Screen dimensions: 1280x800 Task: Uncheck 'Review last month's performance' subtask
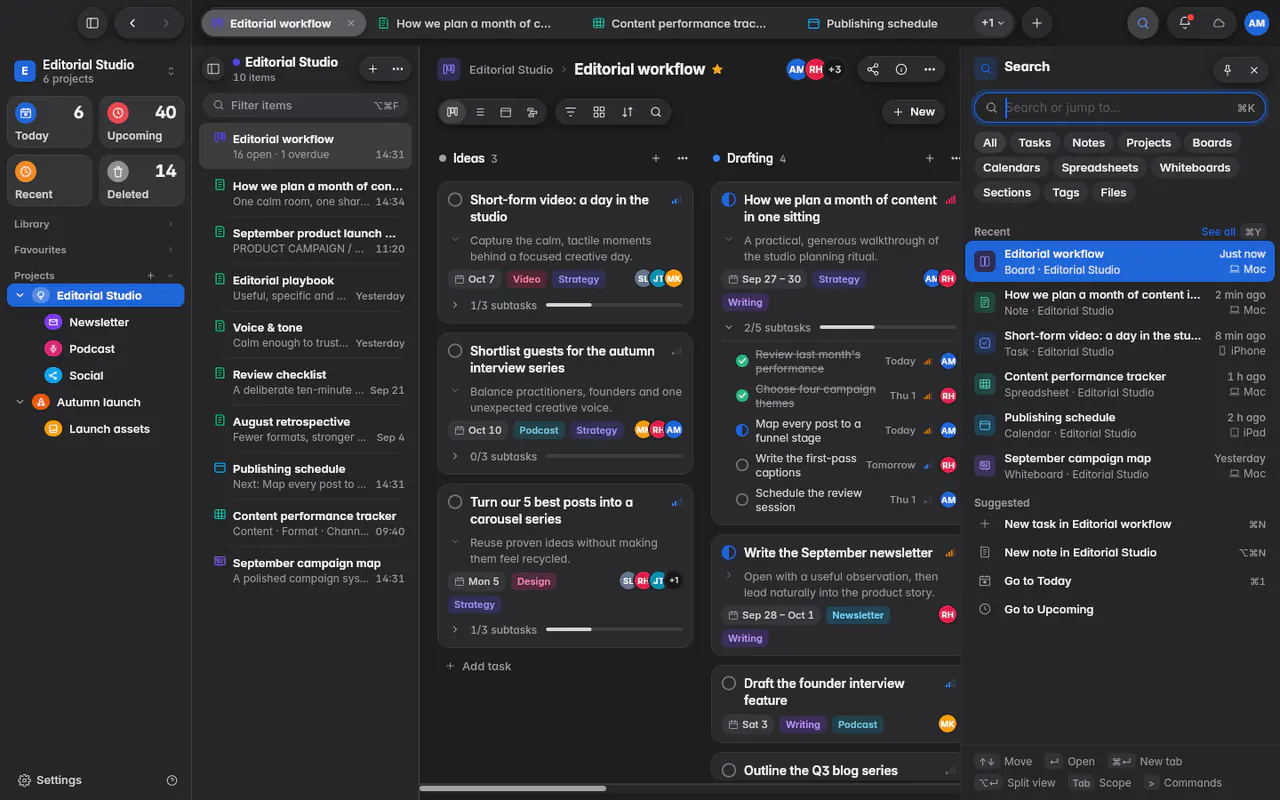pos(742,361)
